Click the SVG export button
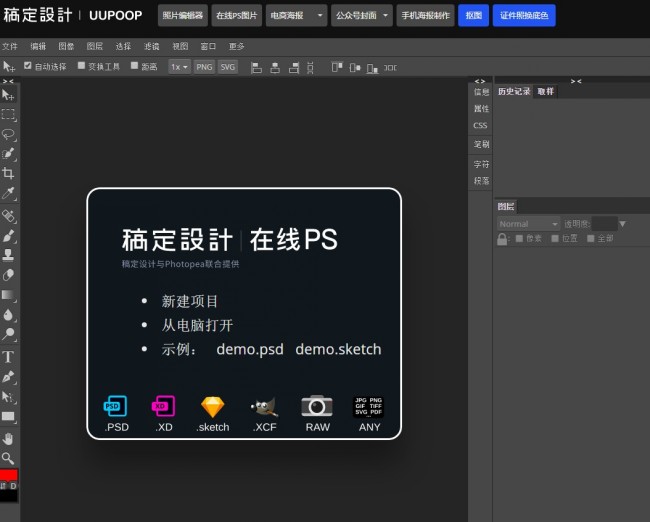Image resolution: width=650 pixels, height=522 pixels. 228,67
